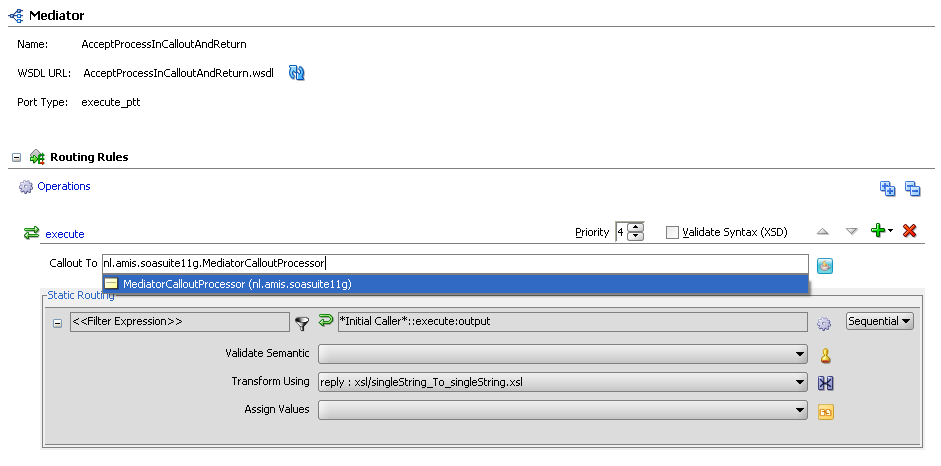Click the WSDL URL value AcceptProcessInCalloutAndReturn.wsdl
941x466 pixels.
point(178,74)
